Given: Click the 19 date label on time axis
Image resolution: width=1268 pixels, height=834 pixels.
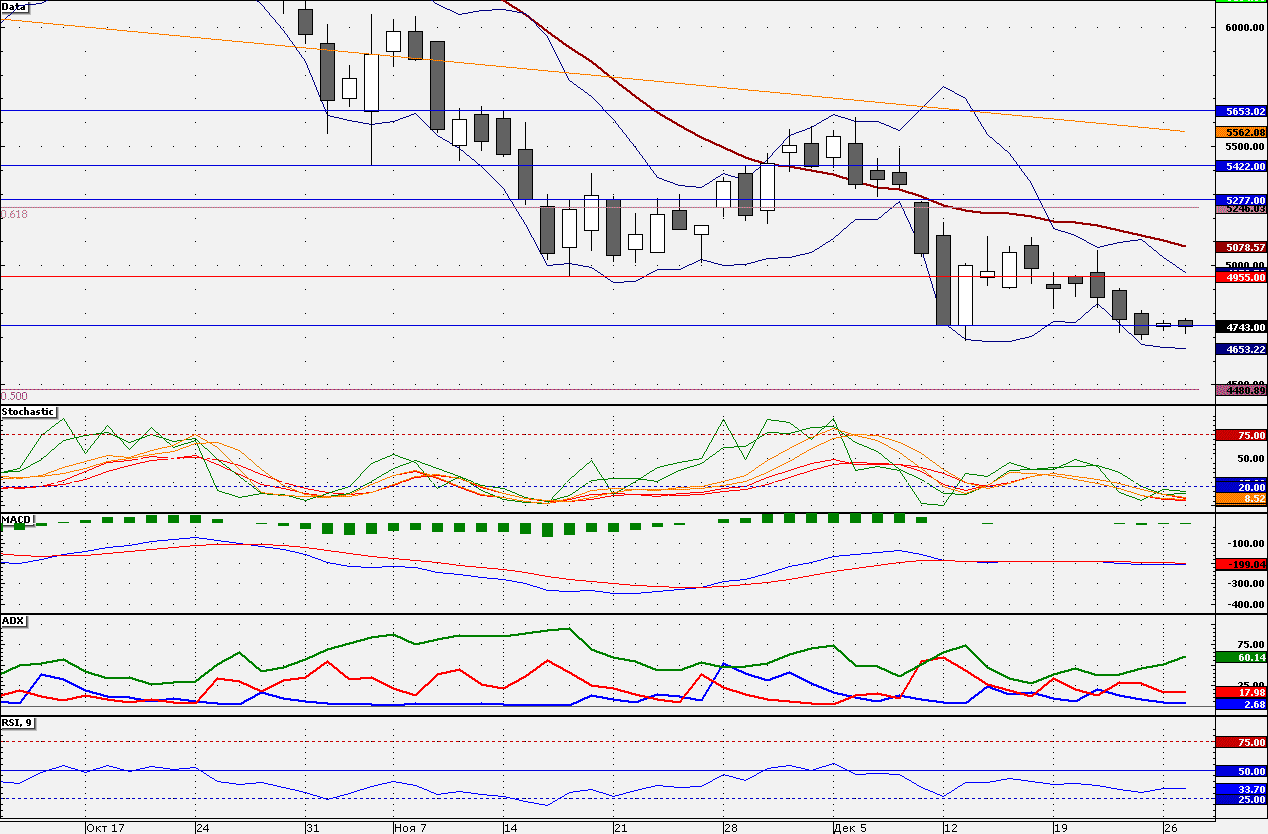Looking at the screenshot, I should (1059, 828).
